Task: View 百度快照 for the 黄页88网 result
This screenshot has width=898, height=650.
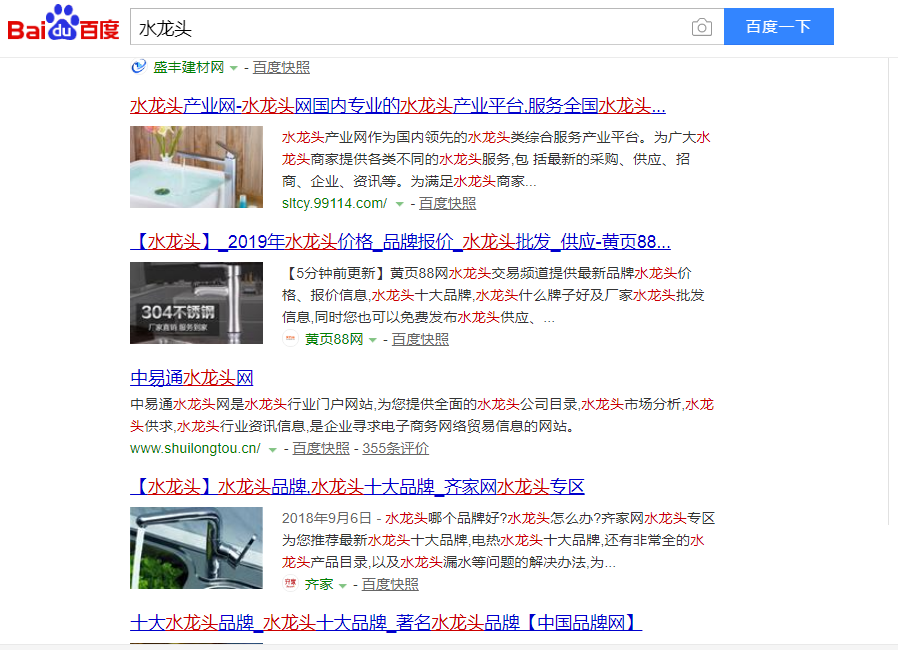Action: [420, 339]
